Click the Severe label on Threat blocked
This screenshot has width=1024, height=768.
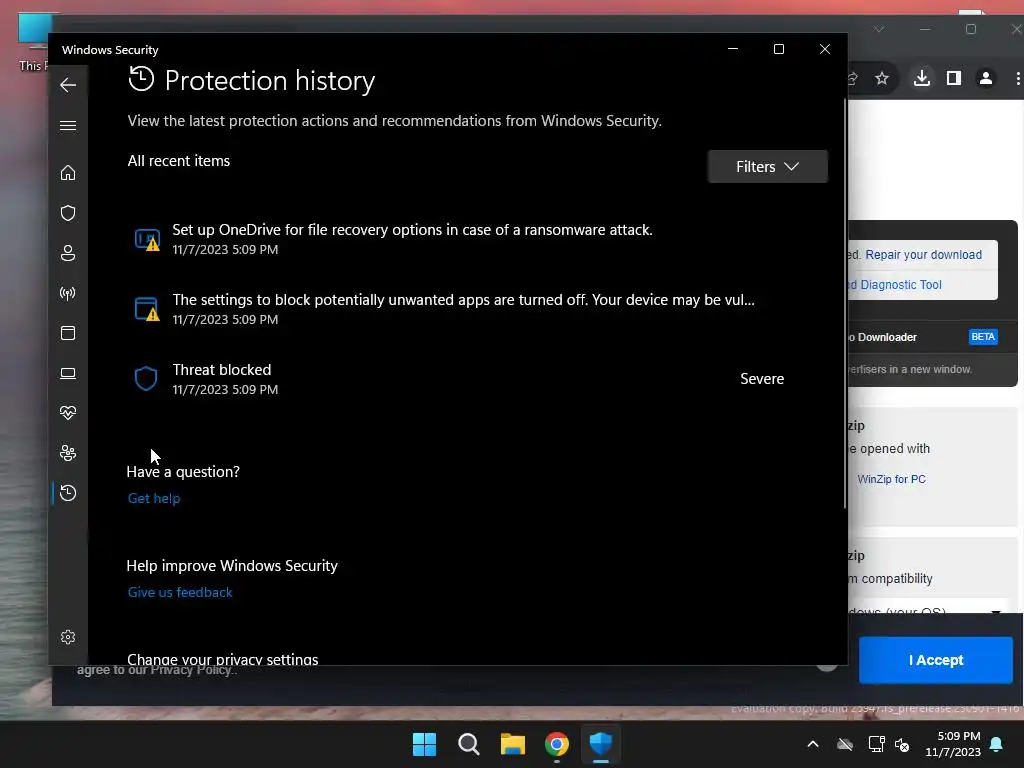point(762,379)
